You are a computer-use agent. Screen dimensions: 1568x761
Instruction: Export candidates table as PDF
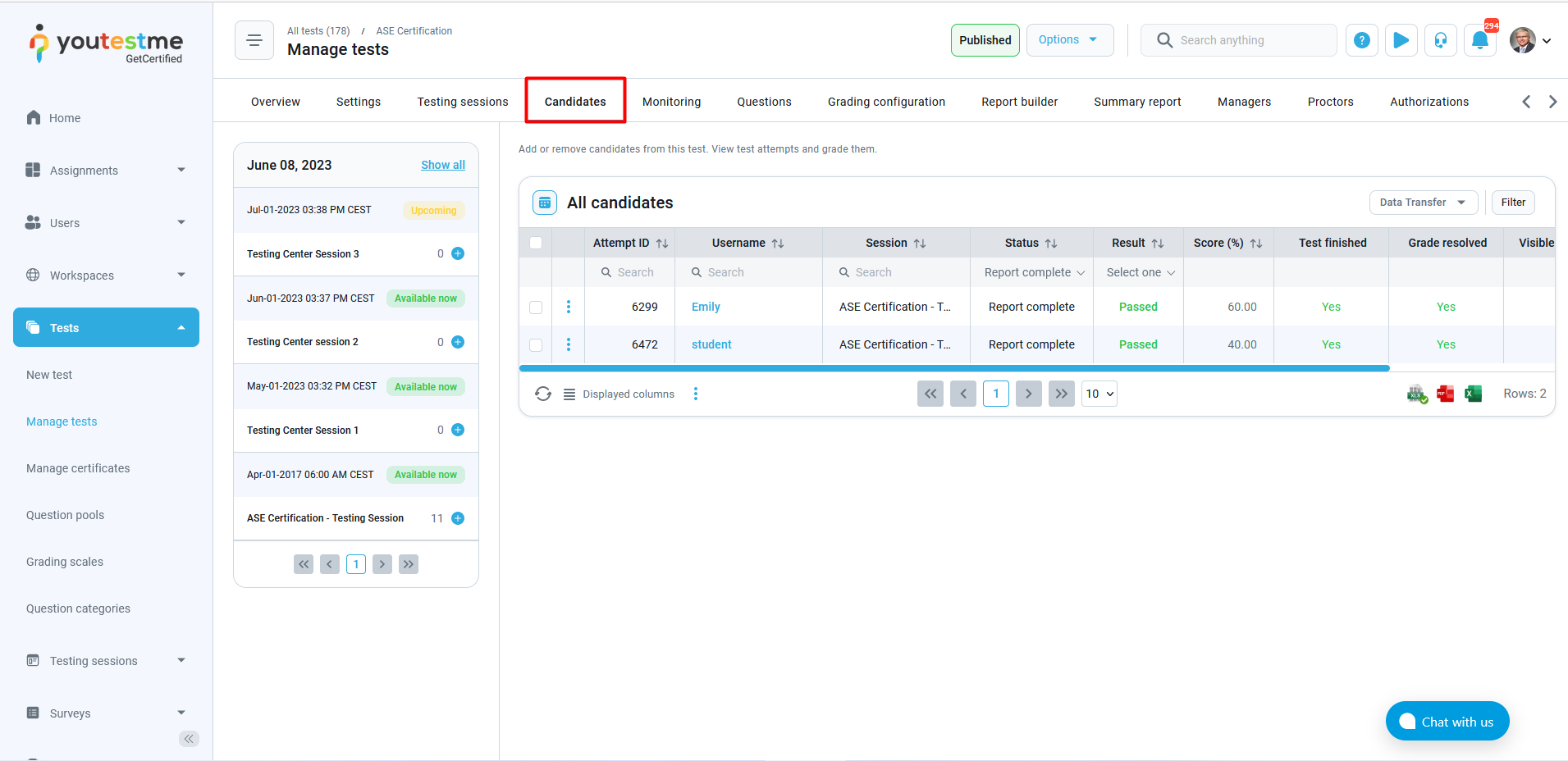point(1445,394)
